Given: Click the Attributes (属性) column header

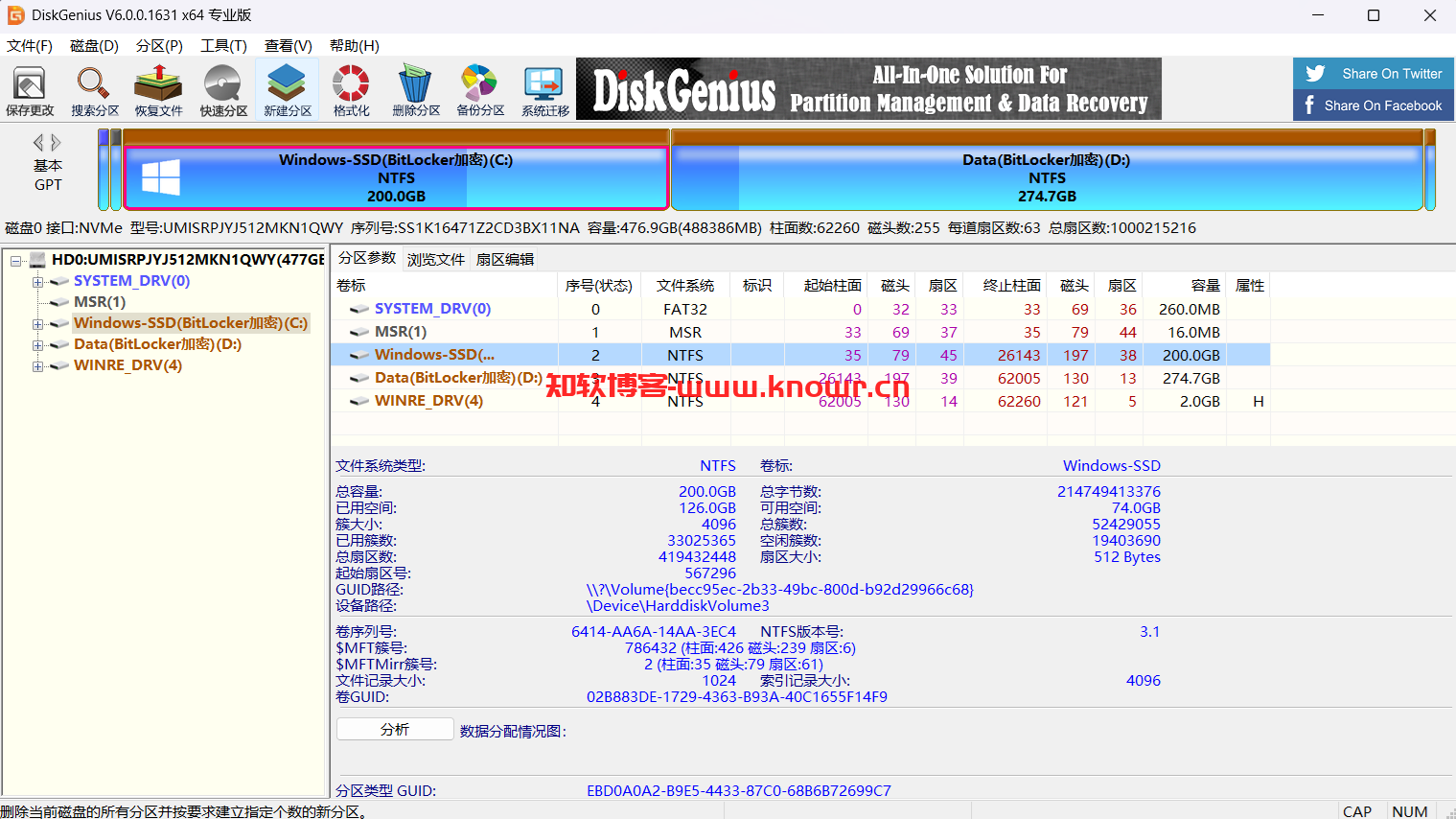Looking at the screenshot, I should [x=1249, y=286].
